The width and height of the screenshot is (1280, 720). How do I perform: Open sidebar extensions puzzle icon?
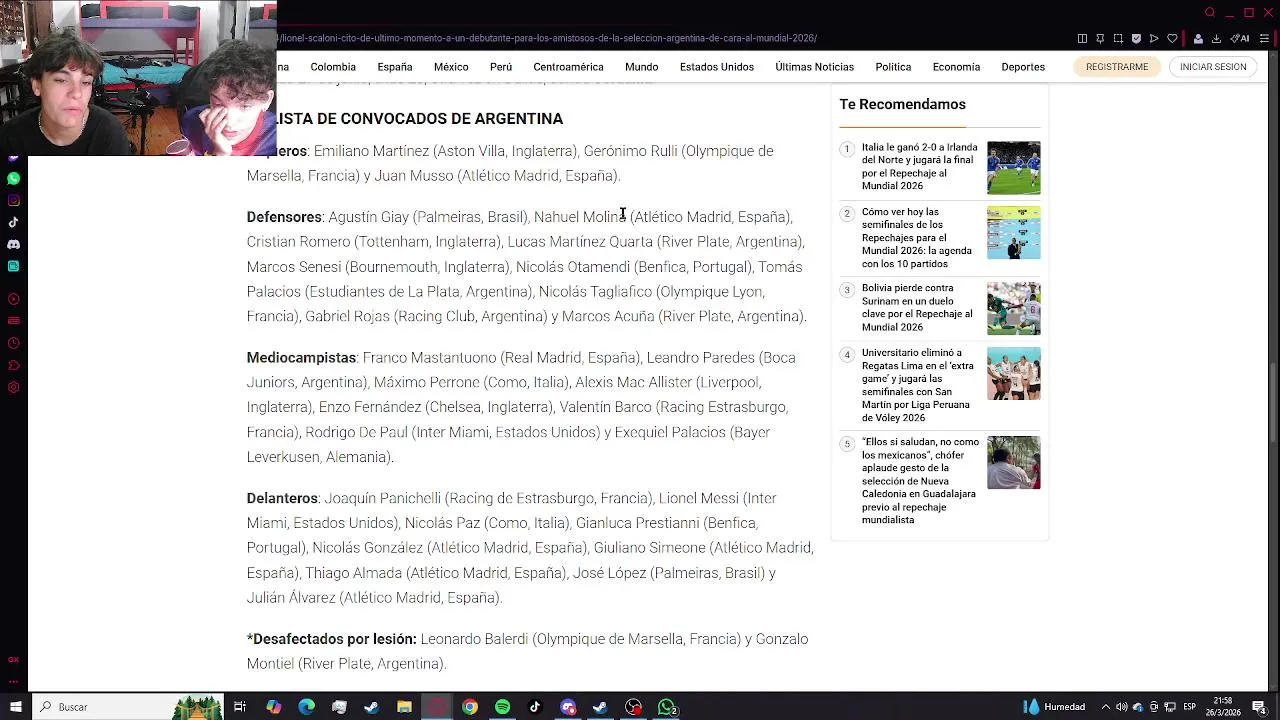[x=13, y=365]
